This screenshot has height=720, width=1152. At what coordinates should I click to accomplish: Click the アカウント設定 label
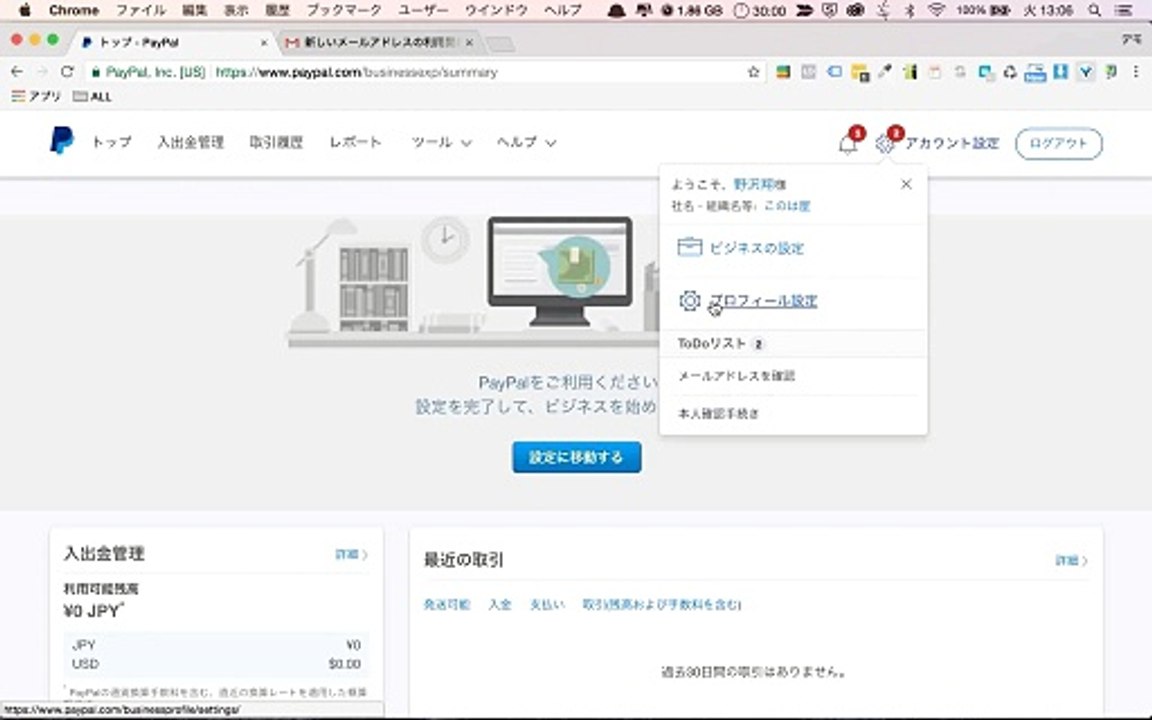[952, 143]
